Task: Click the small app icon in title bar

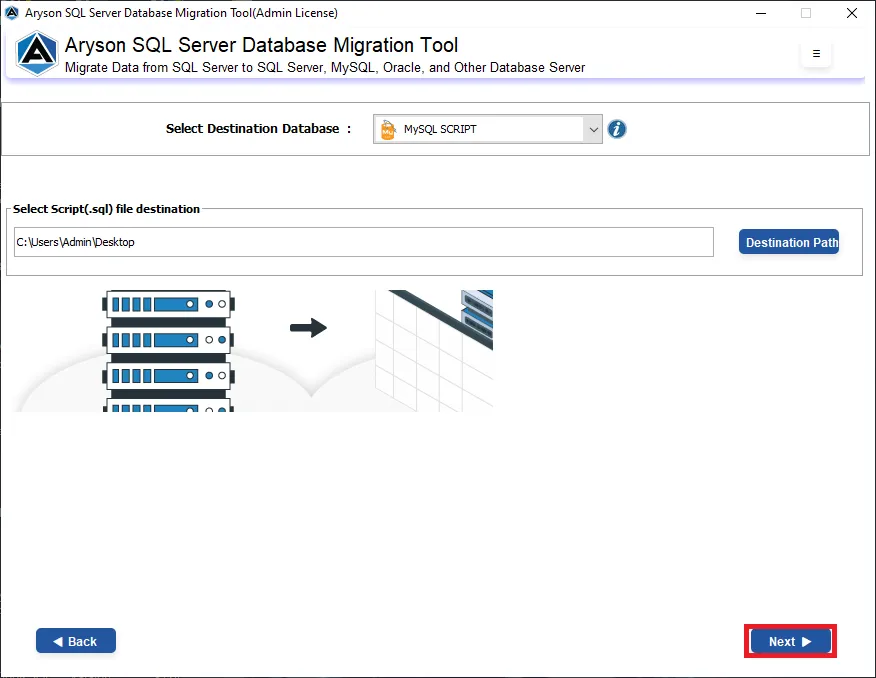Action: (x=12, y=12)
